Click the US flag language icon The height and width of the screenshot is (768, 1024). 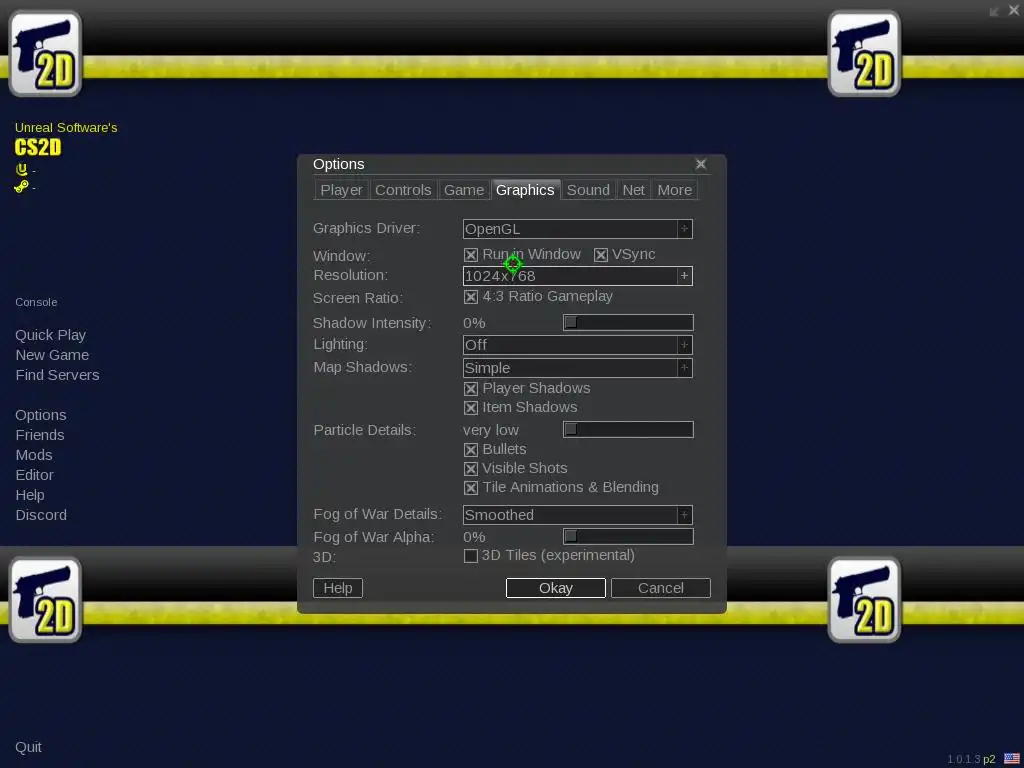(1012, 759)
